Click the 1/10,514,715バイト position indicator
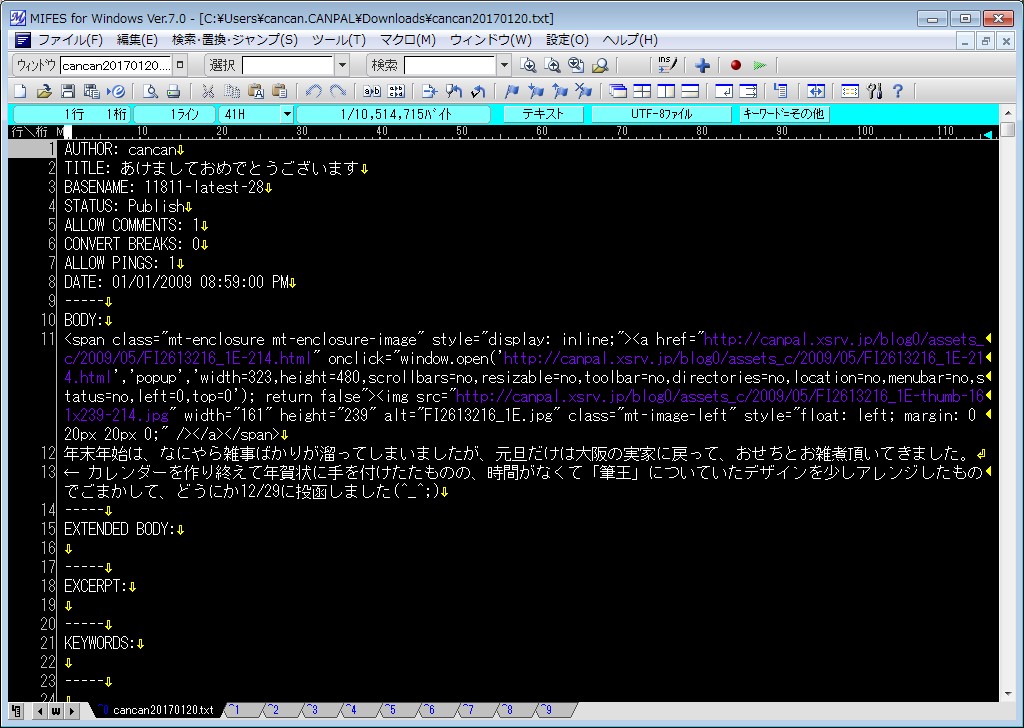The width and height of the screenshot is (1024, 728). click(394, 114)
